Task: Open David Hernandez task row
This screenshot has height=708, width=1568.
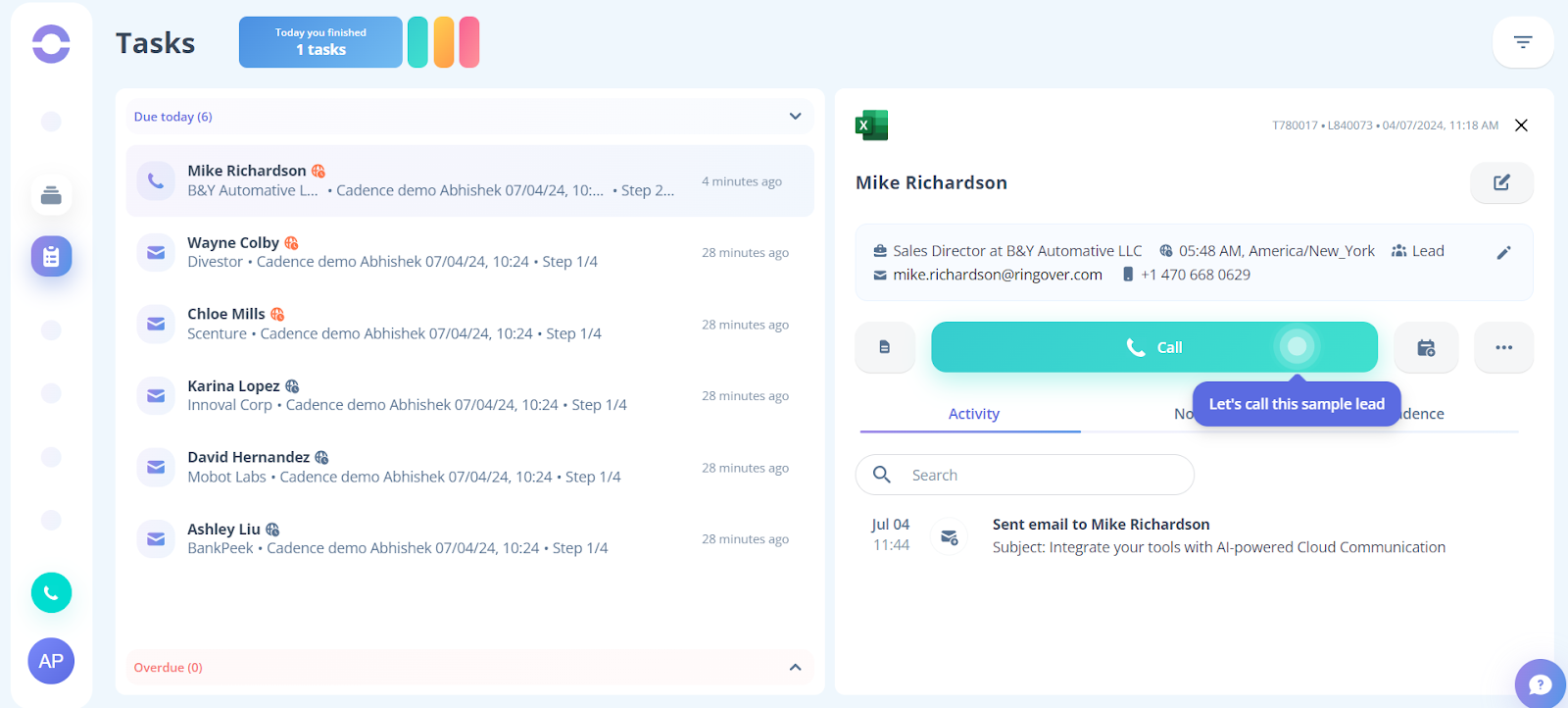Action: pyautogui.click(x=470, y=467)
